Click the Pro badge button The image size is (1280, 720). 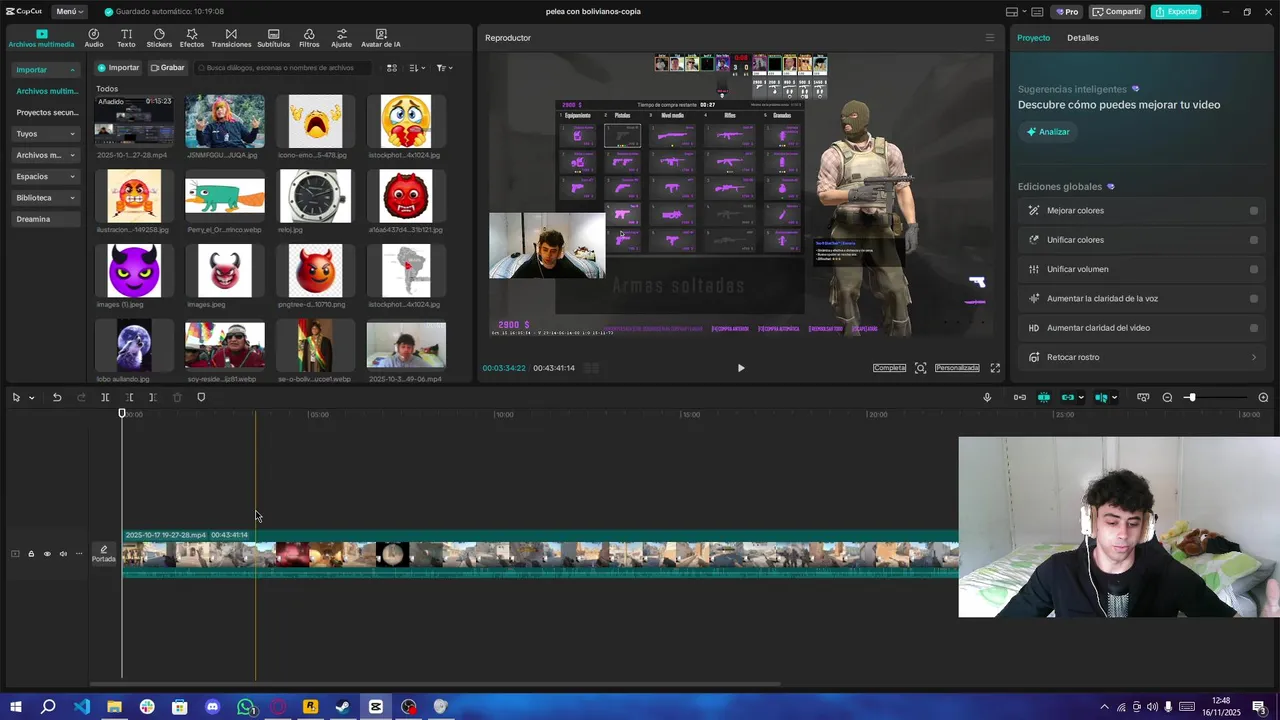[x=1067, y=12]
